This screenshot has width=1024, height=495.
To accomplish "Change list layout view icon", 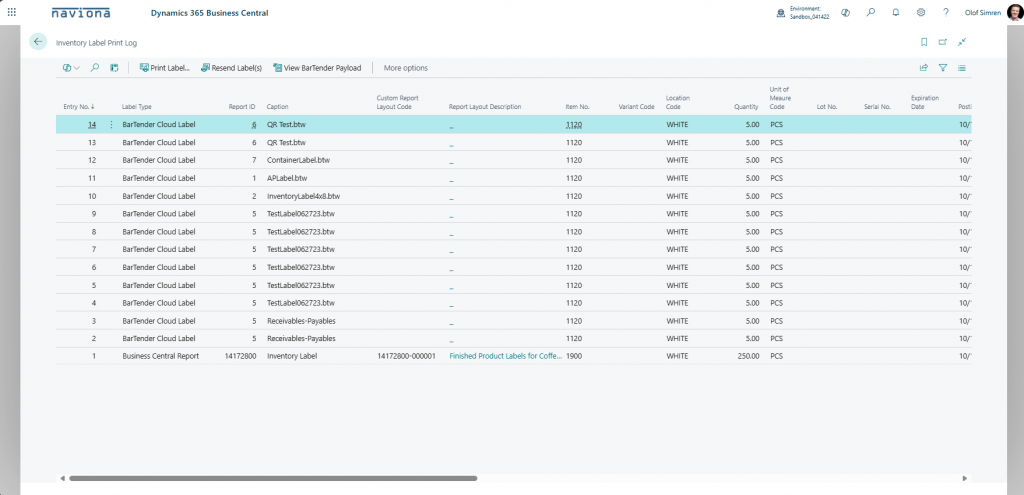I will pyautogui.click(x=962, y=67).
